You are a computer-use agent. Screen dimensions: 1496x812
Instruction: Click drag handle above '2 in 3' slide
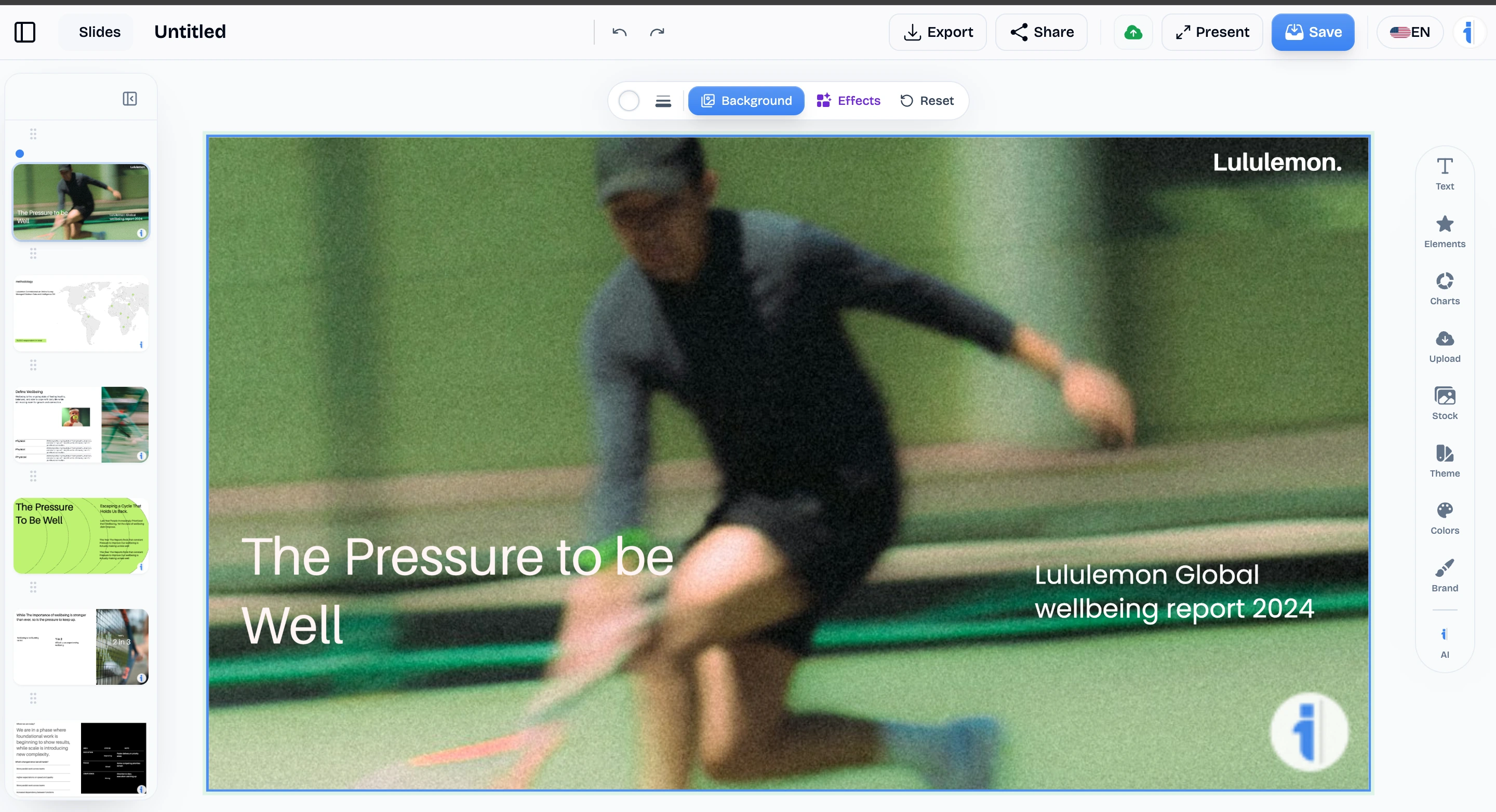tap(33, 587)
